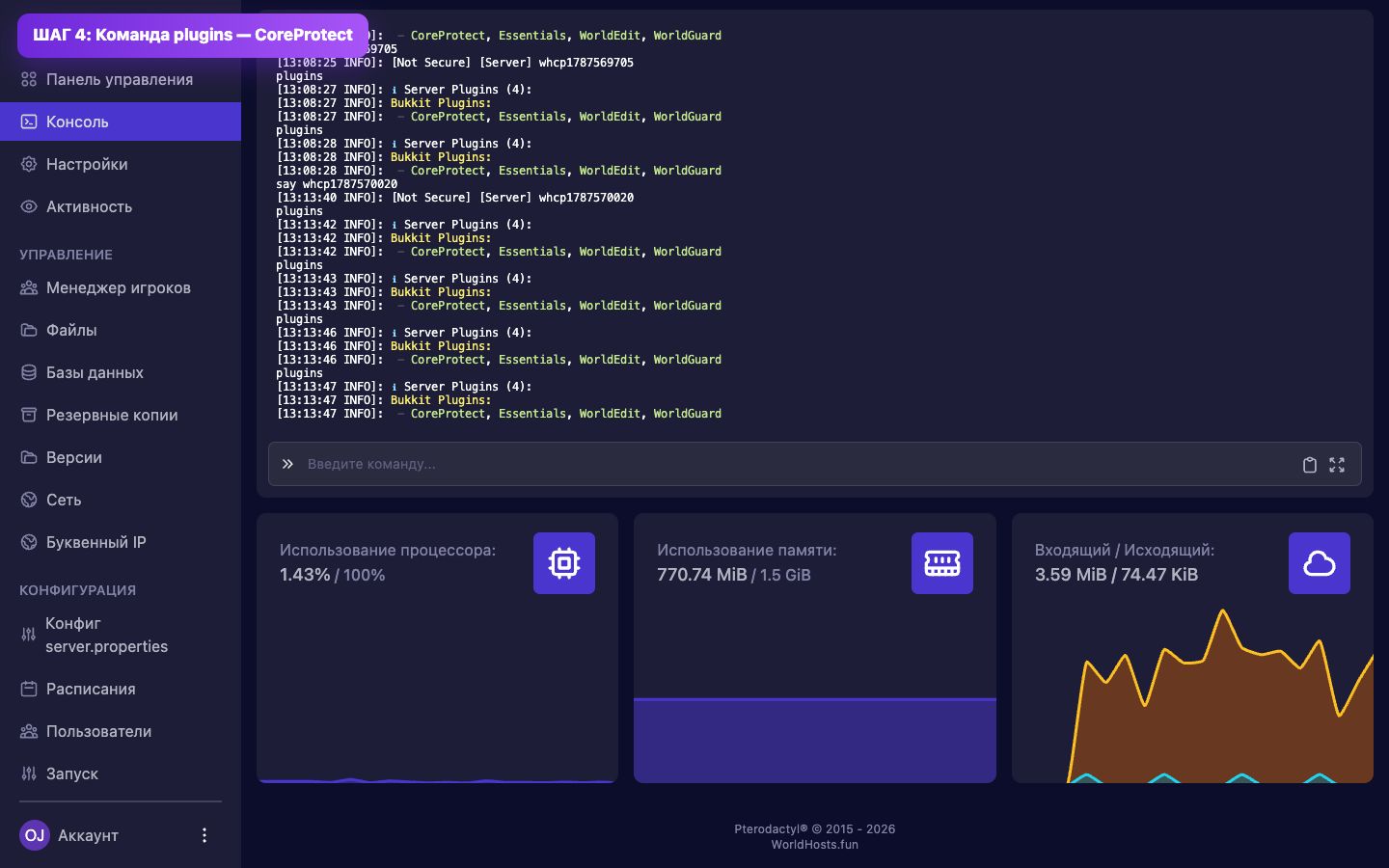1389x868 pixels.
Task: Click the folder icon for Версии
Action: pos(29,457)
